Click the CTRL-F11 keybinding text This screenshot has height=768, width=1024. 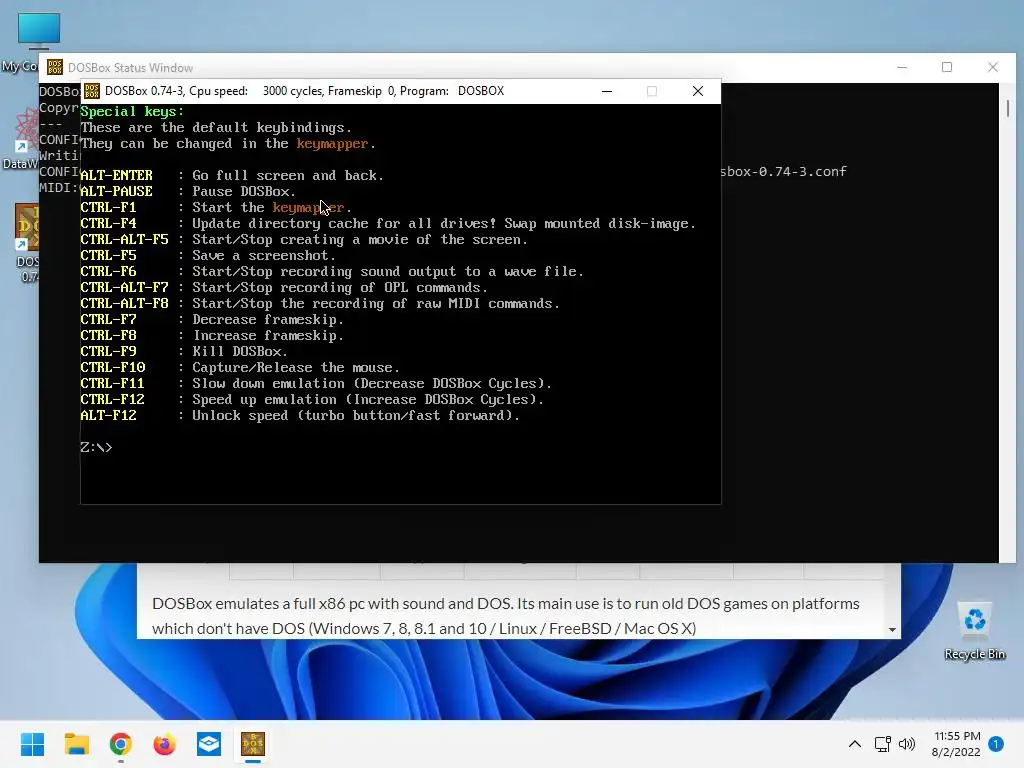pos(112,383)
